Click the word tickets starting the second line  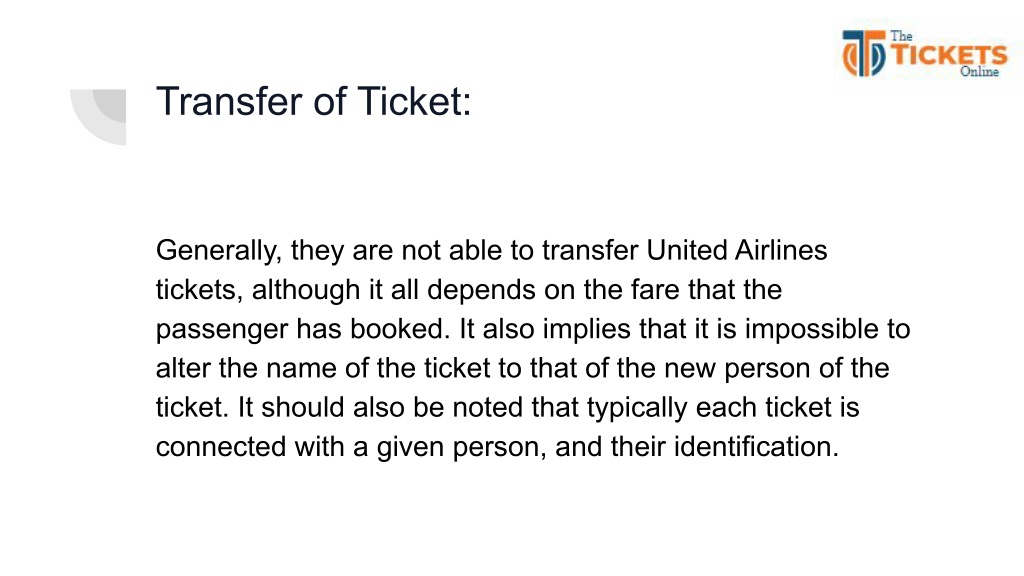pos(199,290)
